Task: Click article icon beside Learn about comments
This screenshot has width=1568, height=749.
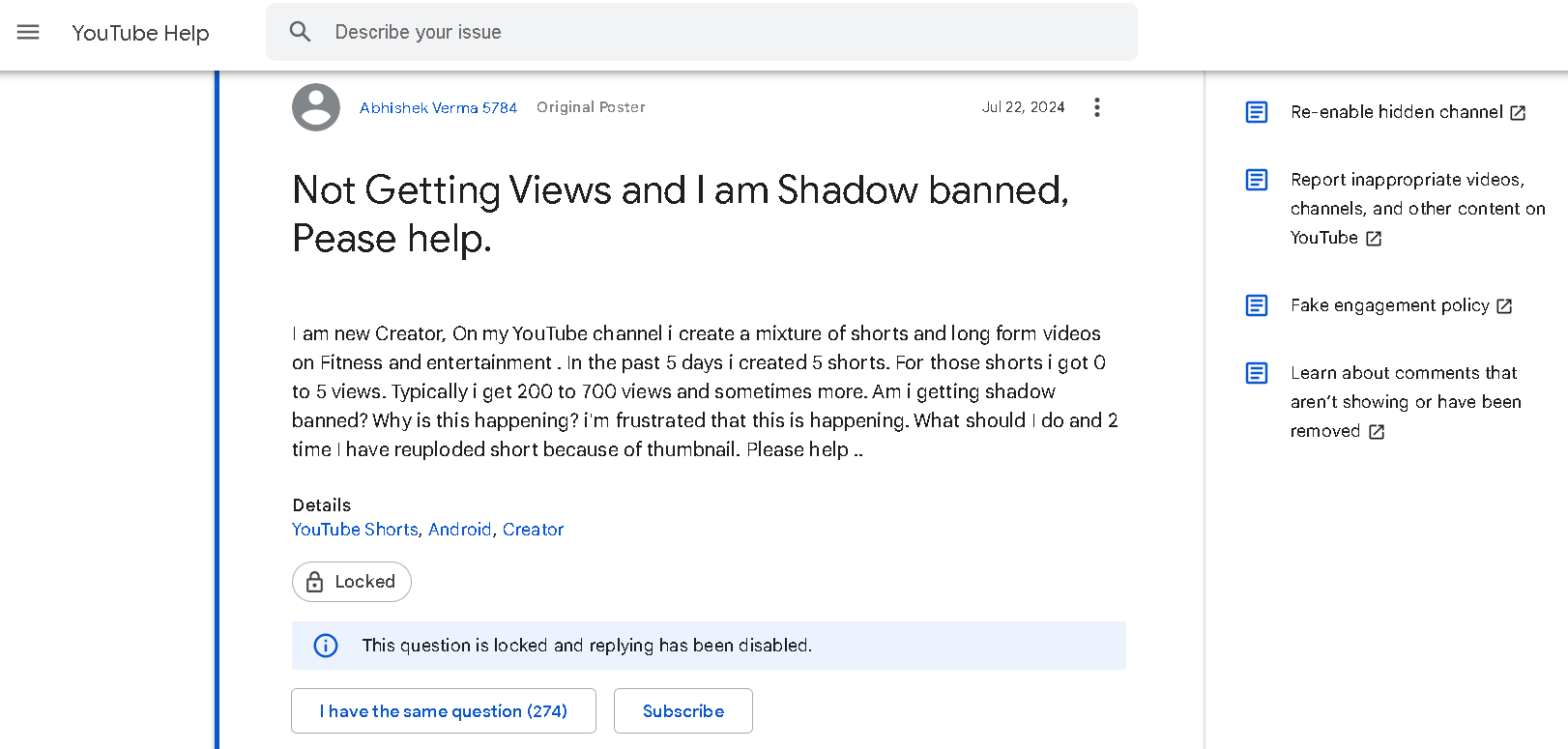Action: [x=1257, y=373]
